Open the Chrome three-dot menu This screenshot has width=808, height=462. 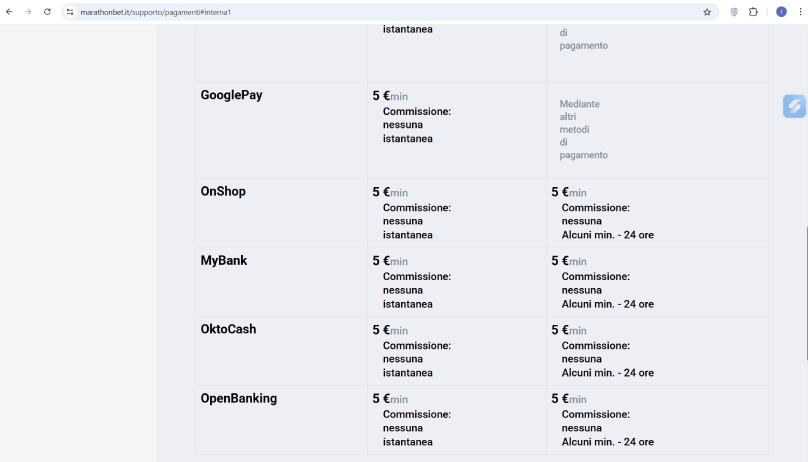pyautogui.click(x=800, y=12)
